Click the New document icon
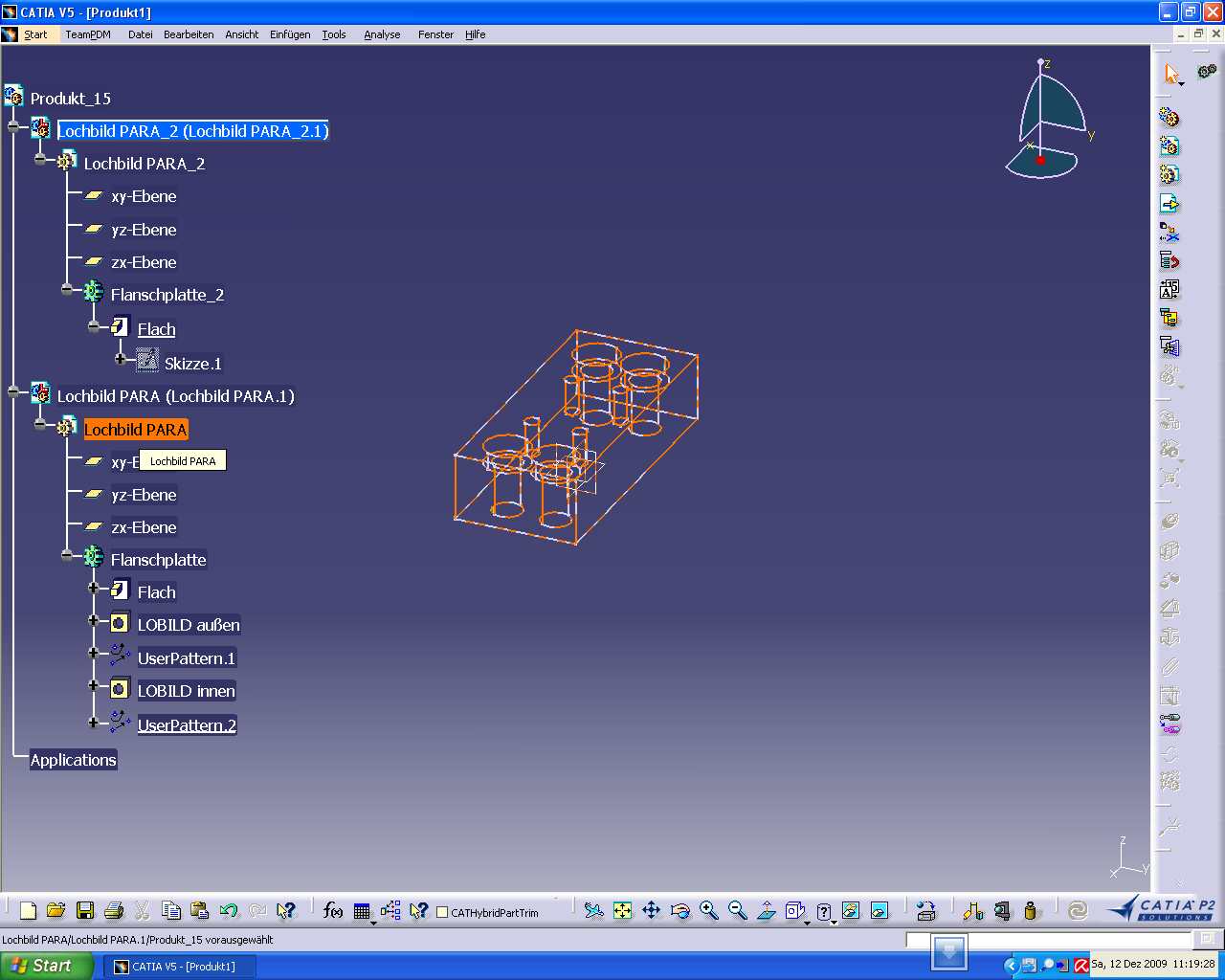The width and height of the screenshot is (1225, 980). click(x=28, y=911)
